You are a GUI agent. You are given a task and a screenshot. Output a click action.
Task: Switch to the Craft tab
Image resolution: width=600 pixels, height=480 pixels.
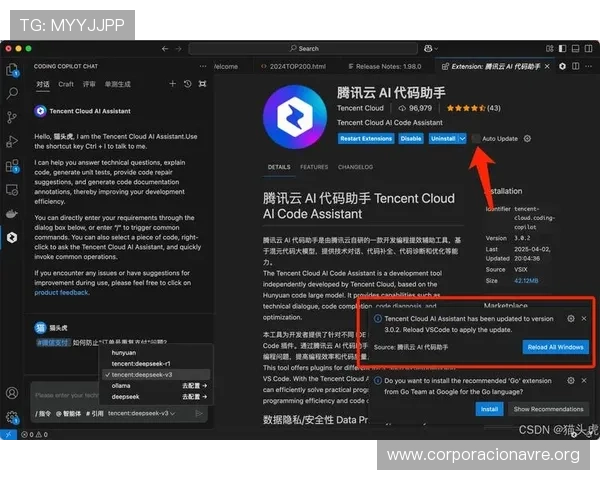tap(66, 84)
